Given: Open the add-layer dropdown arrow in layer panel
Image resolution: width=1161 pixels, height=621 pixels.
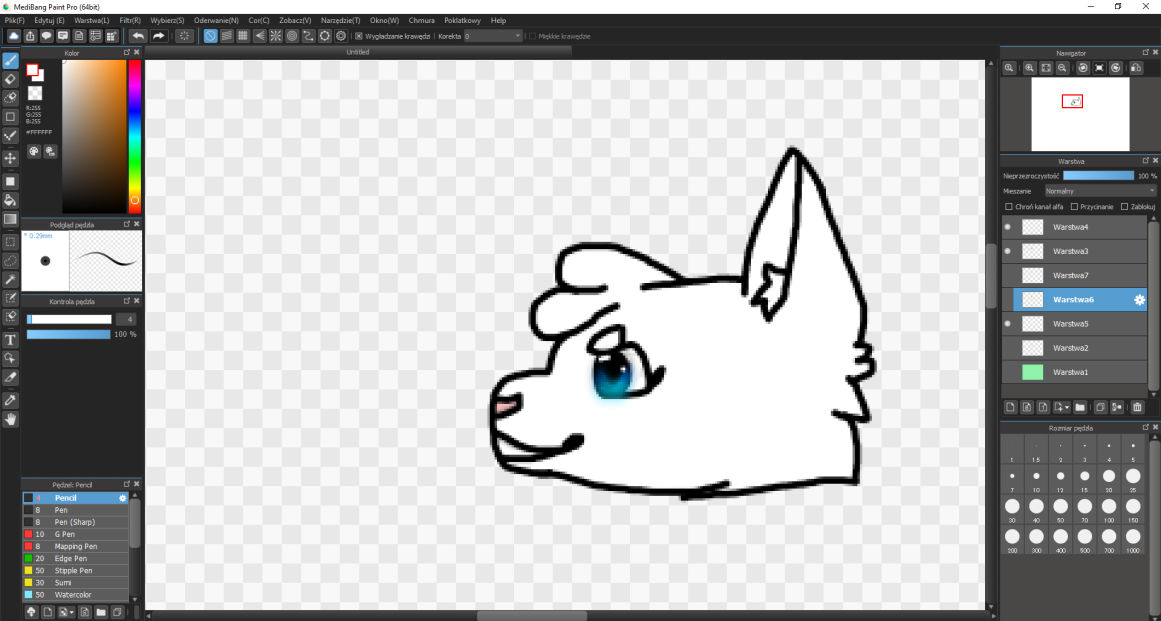Looking at the screenshot, I should 1068,408.
